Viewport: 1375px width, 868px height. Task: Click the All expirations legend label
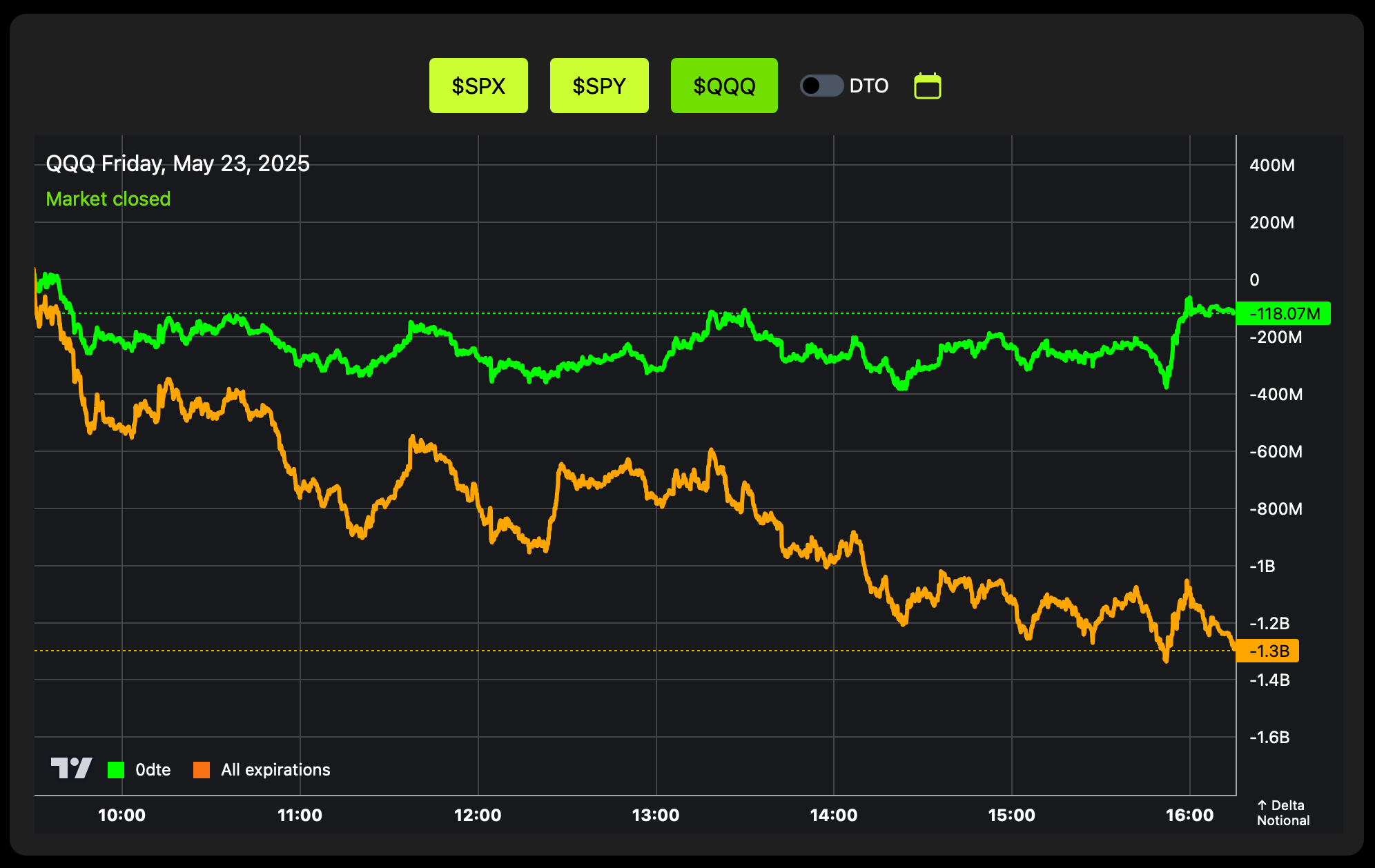[275, 769]
